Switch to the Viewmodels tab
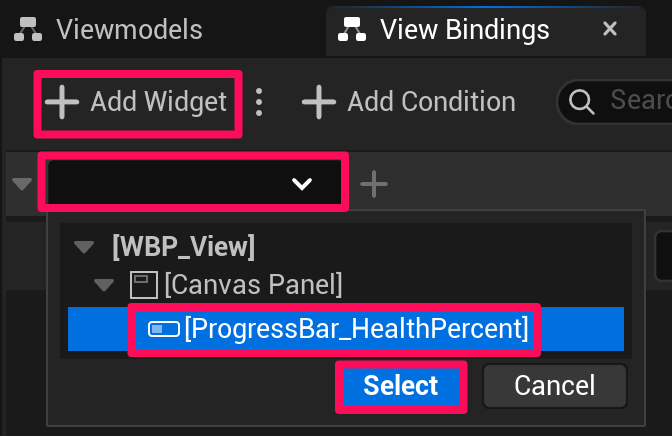Image resolution: width=672 pixels, height=436 pixels. (129, 29)
